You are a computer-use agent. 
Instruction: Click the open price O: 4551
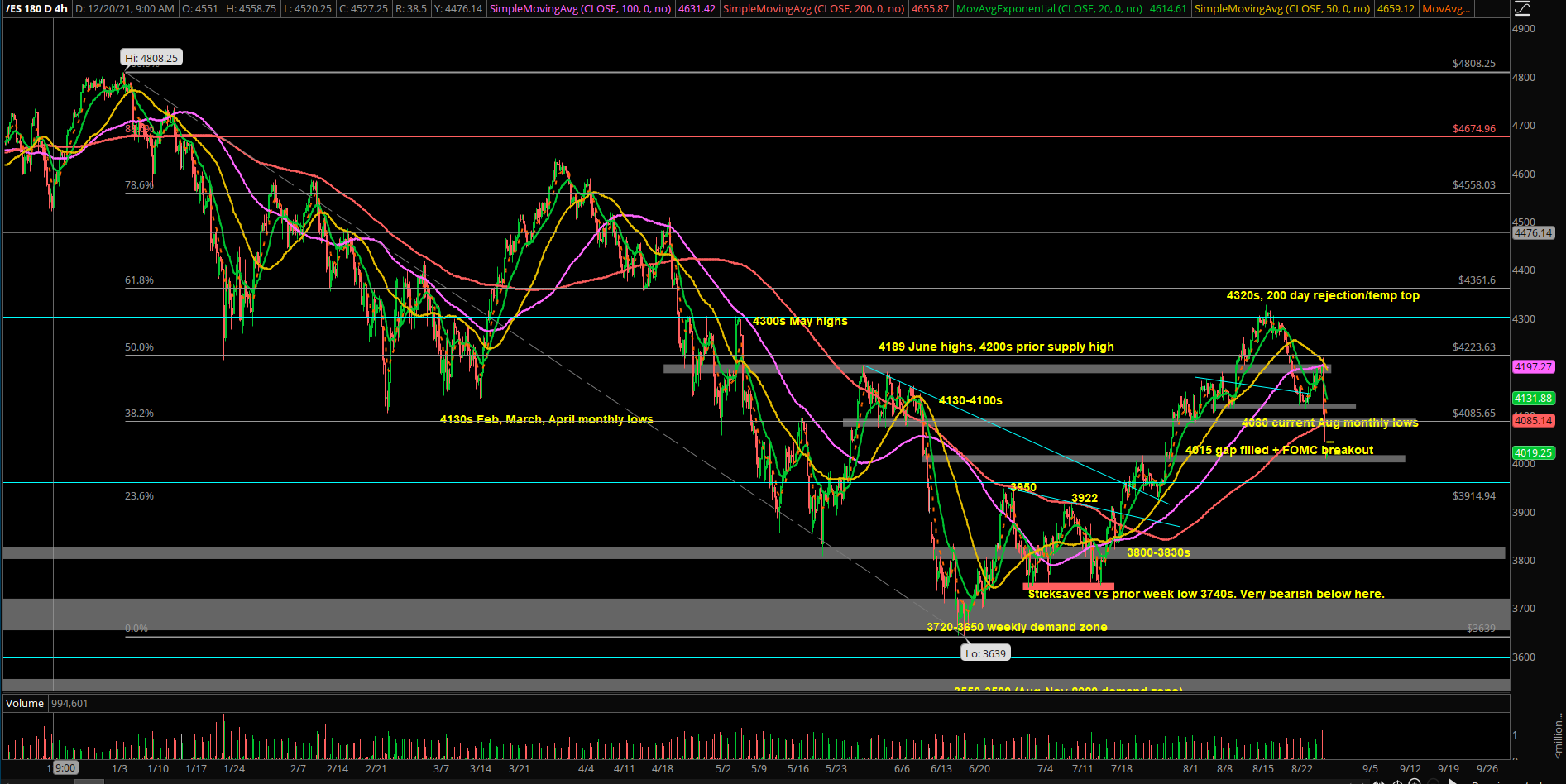coord(200,8)
